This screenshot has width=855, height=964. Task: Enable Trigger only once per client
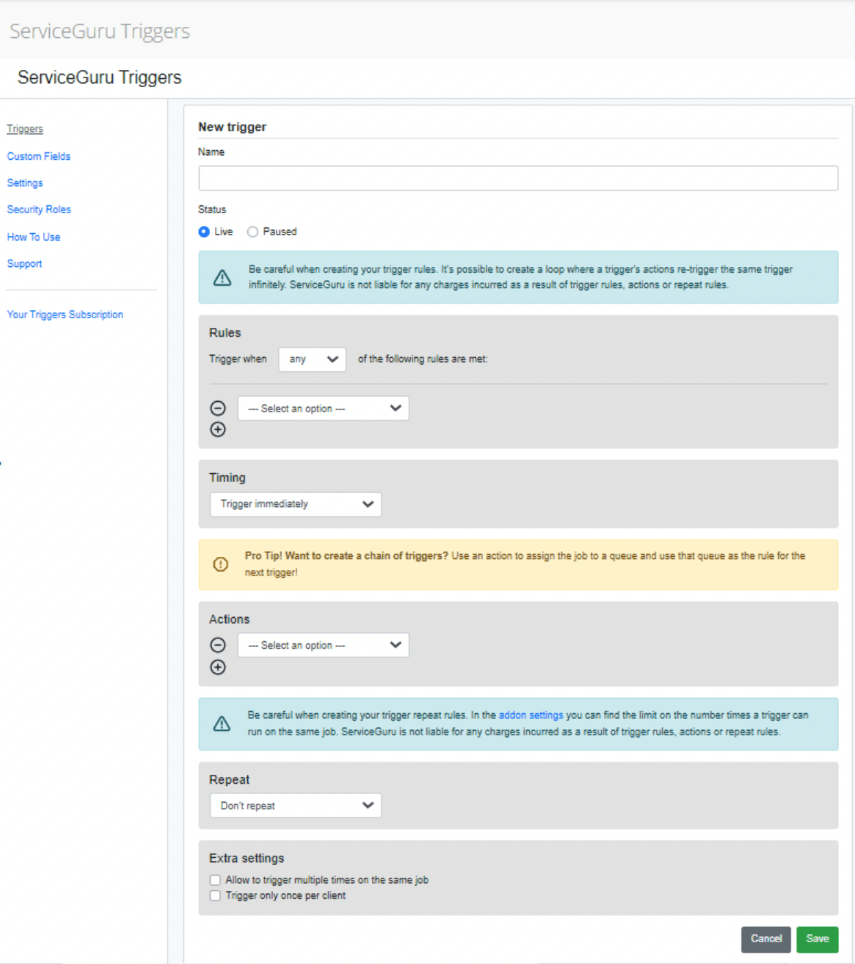(x=215, y=896)
